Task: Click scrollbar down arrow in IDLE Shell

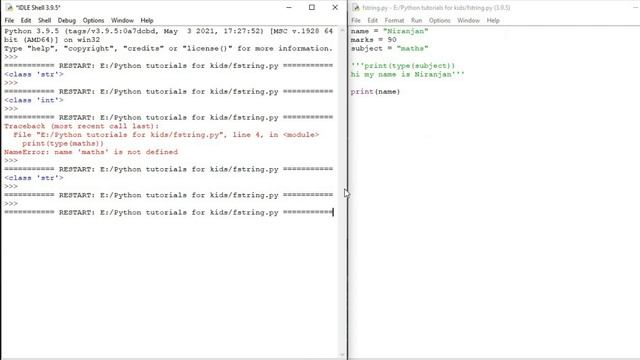Action: pos(342,355)
